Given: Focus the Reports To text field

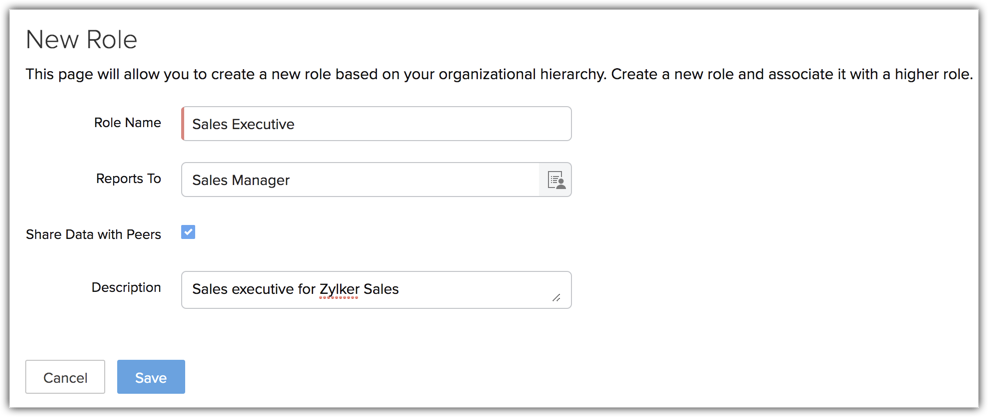Looking at the screenshot, I should [360, 180].
